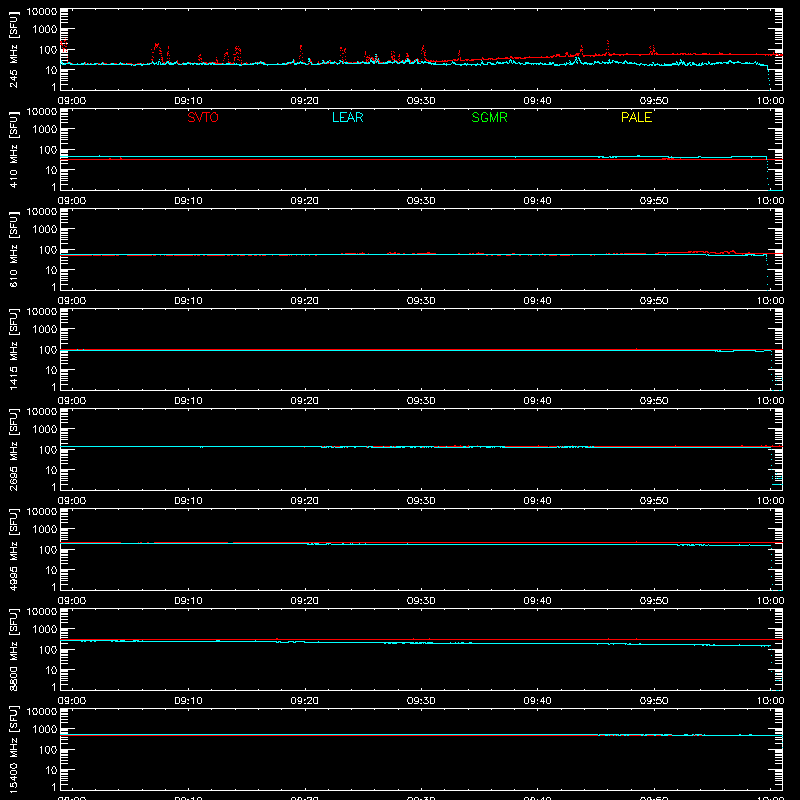Click 09:40 time label below 410 MHz plot
Viewport: 800px width, 800px height.
tap(537, 201)
